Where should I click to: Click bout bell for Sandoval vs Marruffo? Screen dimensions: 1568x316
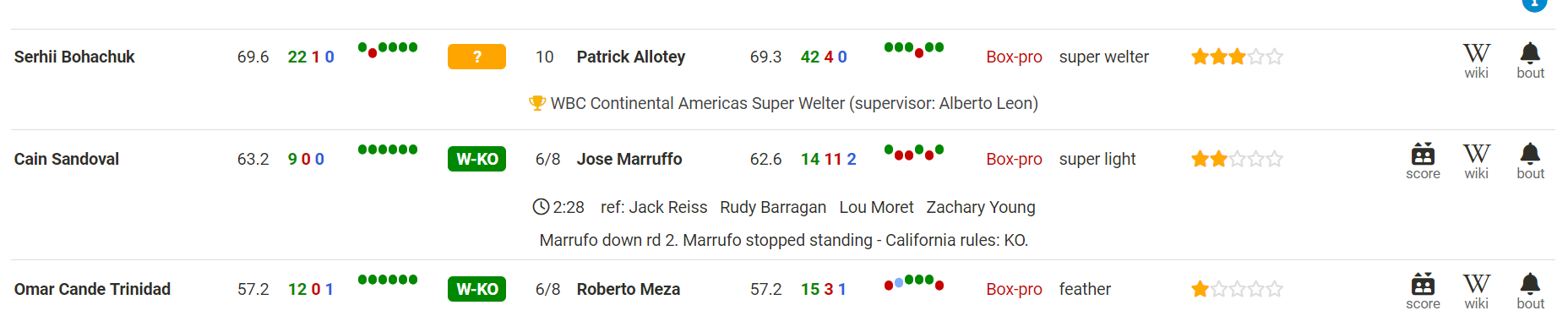click(1530, 161)
